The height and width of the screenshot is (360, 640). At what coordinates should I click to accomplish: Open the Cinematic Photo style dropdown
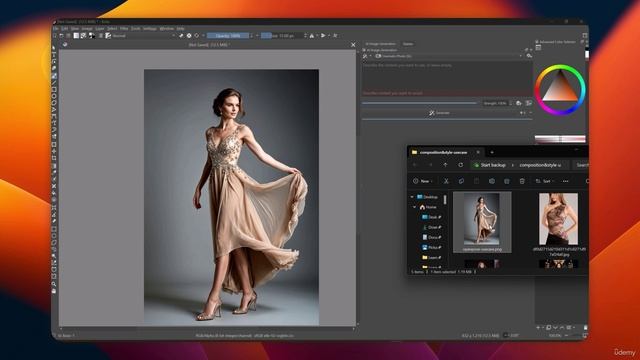click(x=448, y=56)
